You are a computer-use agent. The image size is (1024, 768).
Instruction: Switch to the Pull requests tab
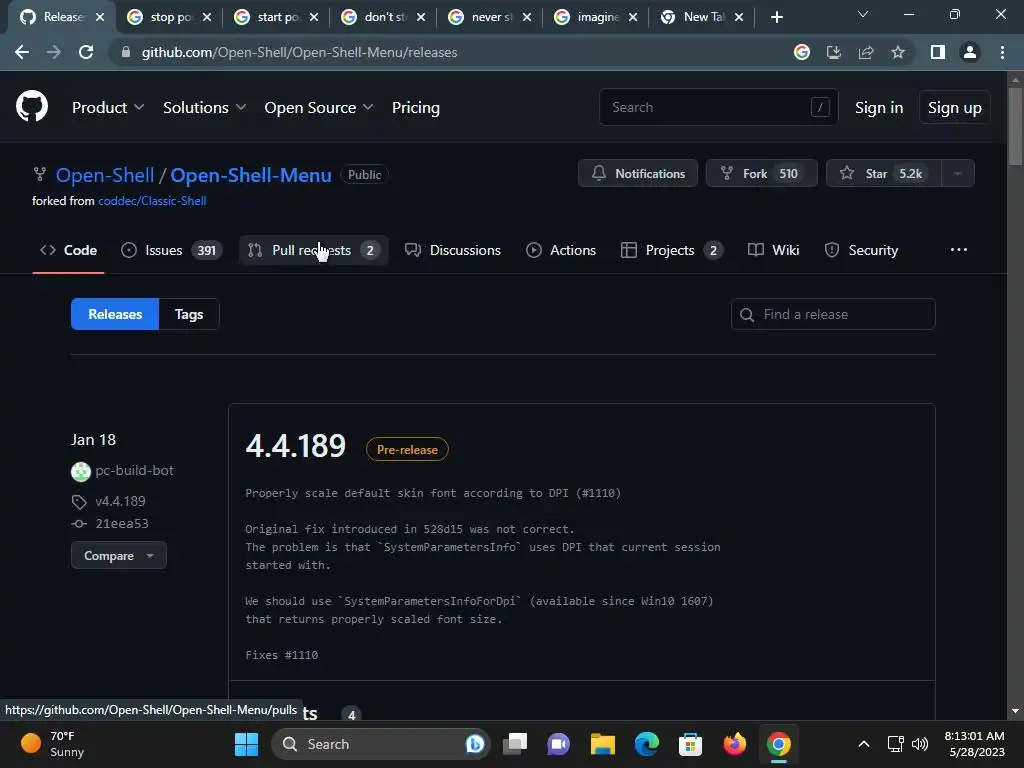click(313, 250)
